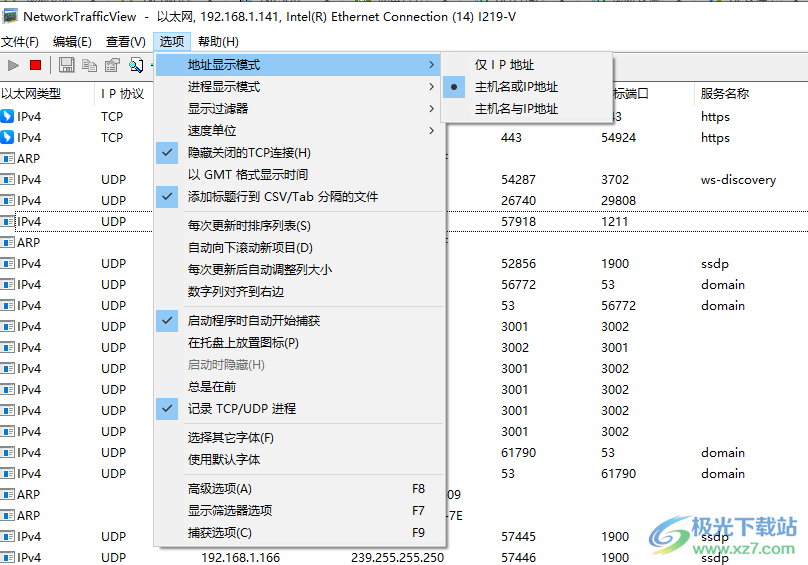Click destination port 29808 cell

tap(618, 201)
